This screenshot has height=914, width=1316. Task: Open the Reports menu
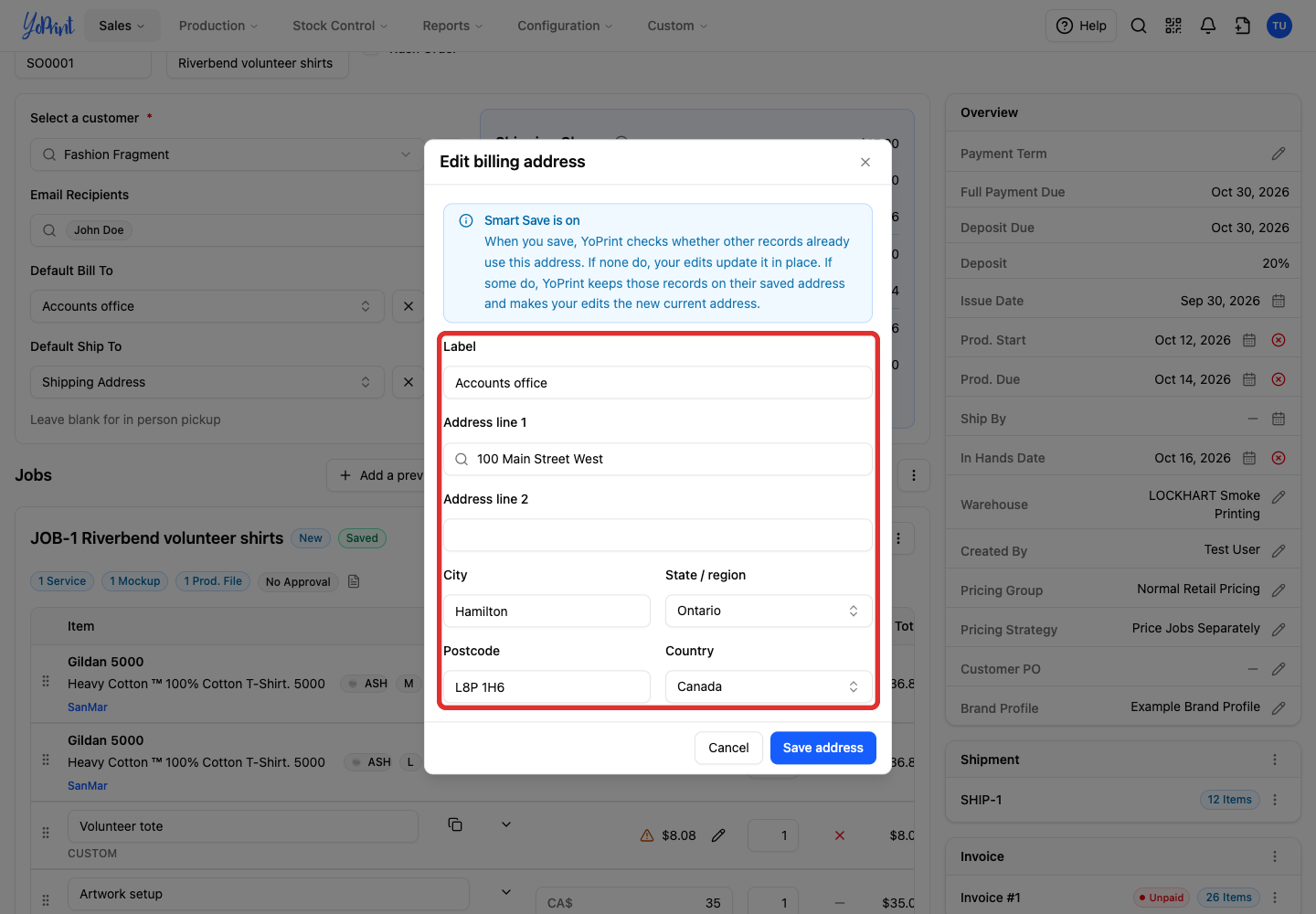coord(452,26)
